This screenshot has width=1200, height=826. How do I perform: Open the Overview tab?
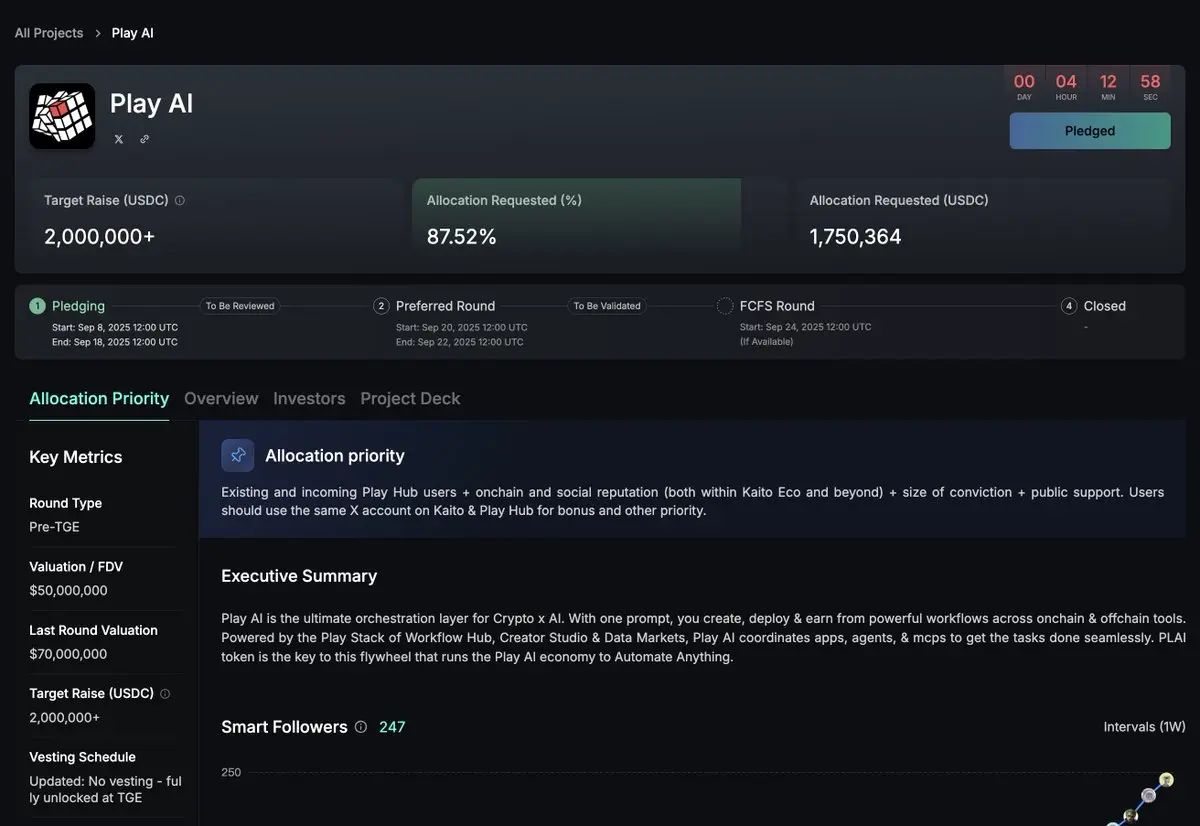coord(221,398)
